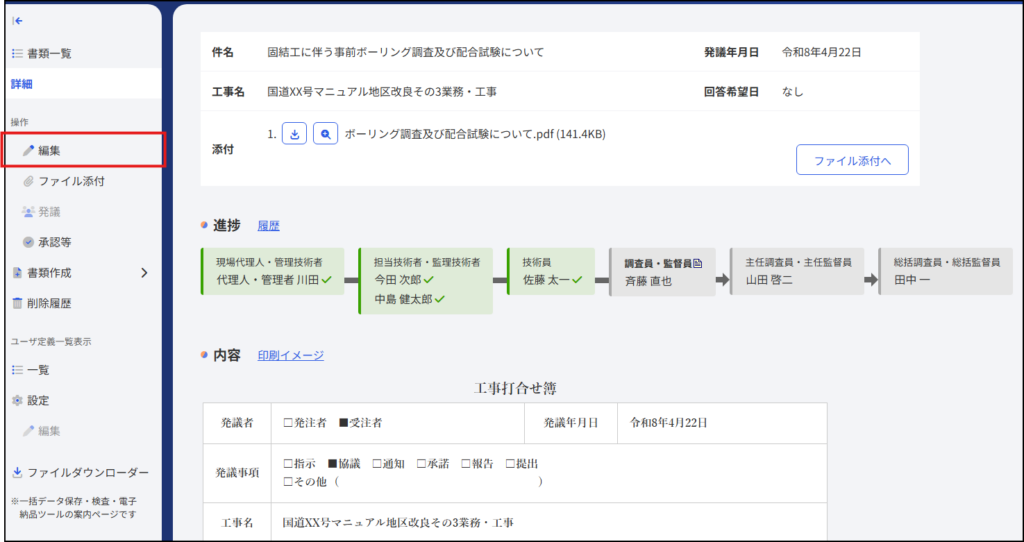The height and width of the screenshot is (542, 1024).
Task: Click the document-plus icon beside 書類作成
Action: click(x=18, y=273)
